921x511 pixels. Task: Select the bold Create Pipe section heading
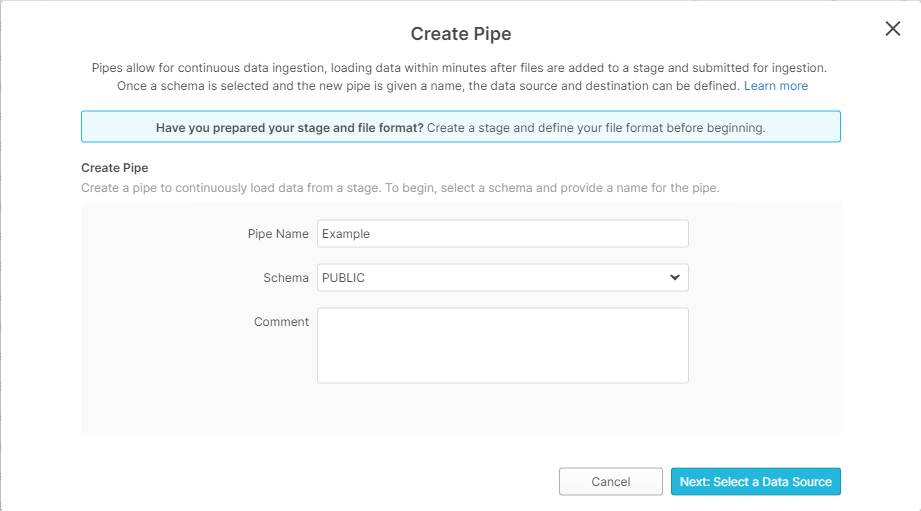[114, 168]
